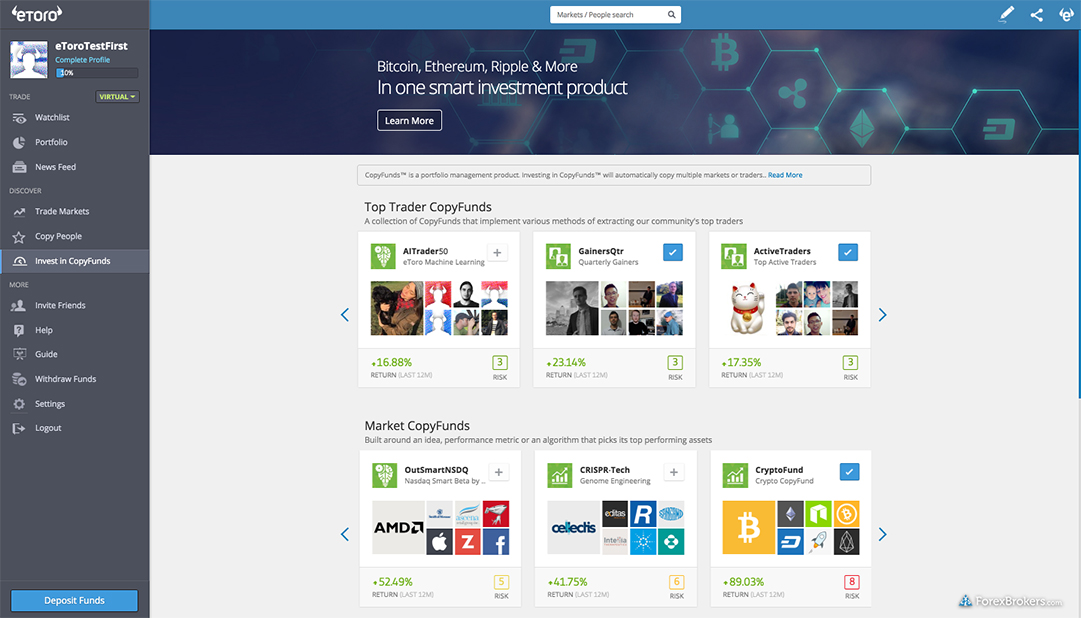The width and height of the screenshot is (1081, 618).
Task: Click the Deposit Funds button
Action: click(74, 601)
